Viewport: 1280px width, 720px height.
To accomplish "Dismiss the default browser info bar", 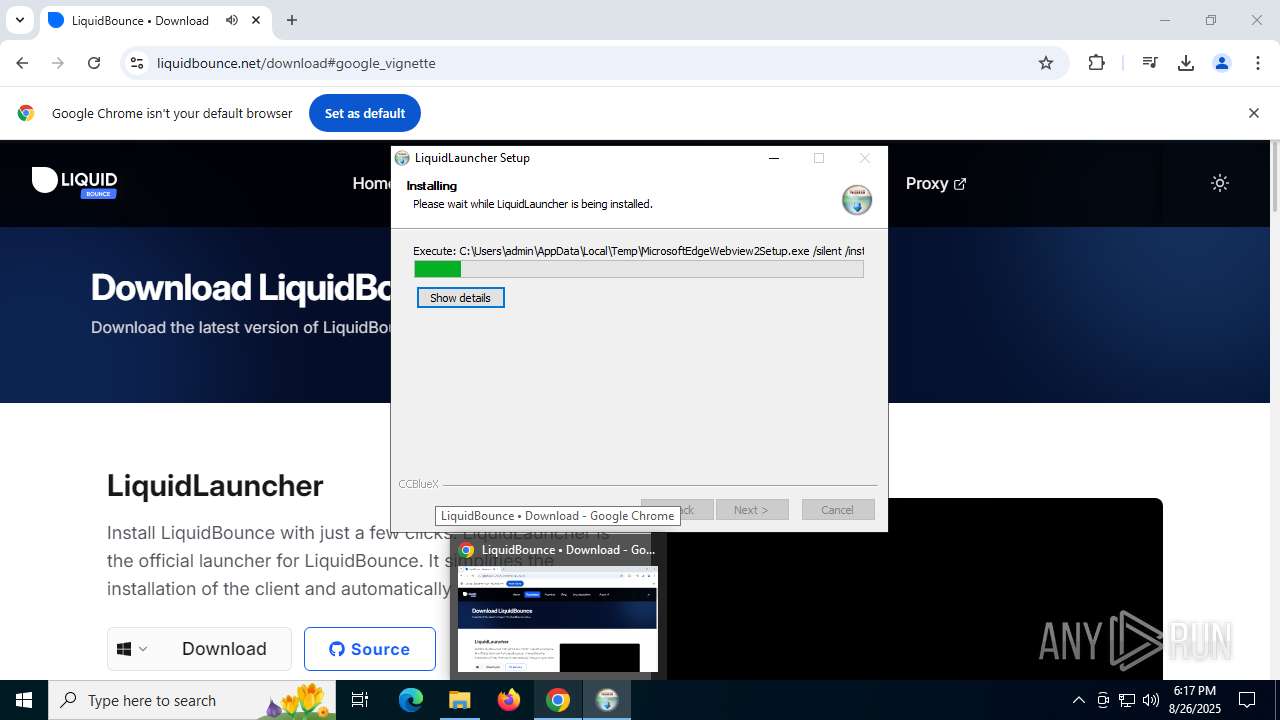I will tap(1253, 113).
